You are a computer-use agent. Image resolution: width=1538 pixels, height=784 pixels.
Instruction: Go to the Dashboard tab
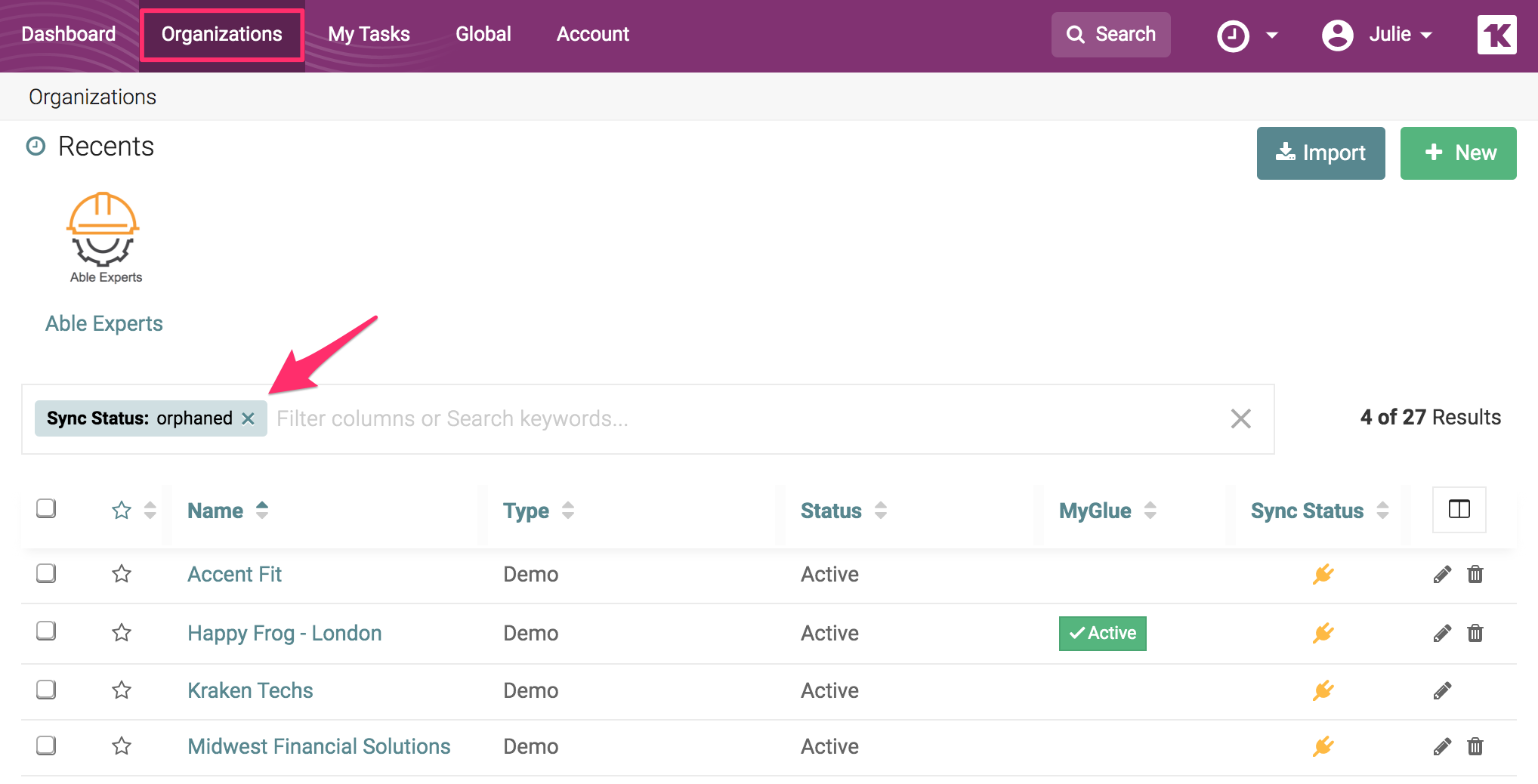(69, 35)
